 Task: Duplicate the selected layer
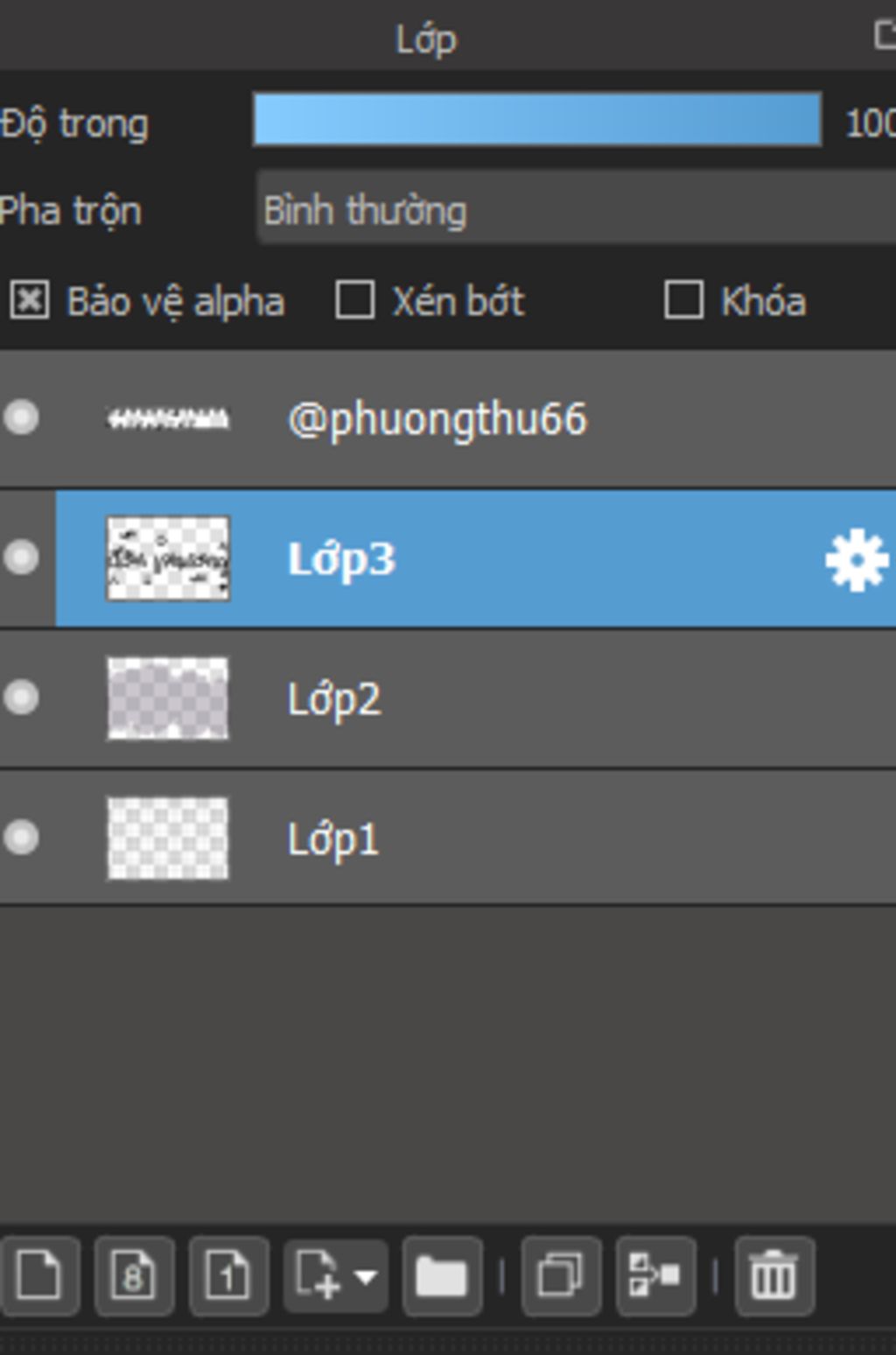(561, 1276)
